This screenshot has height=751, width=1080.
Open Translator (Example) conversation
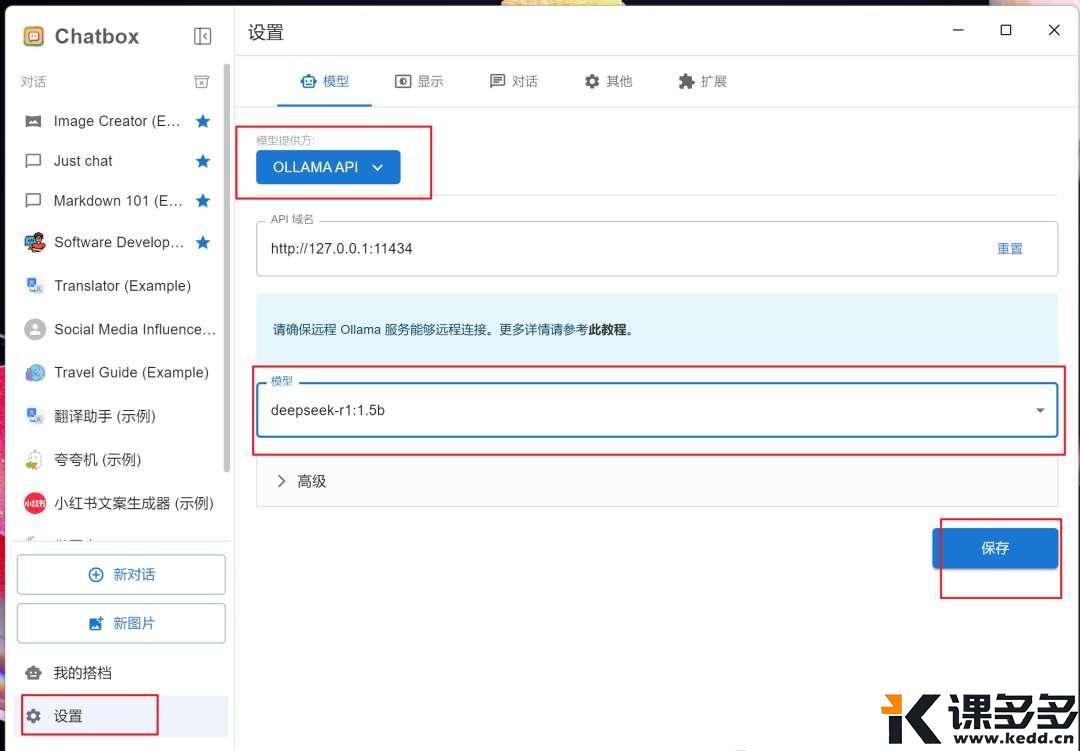tap(120, 286)
